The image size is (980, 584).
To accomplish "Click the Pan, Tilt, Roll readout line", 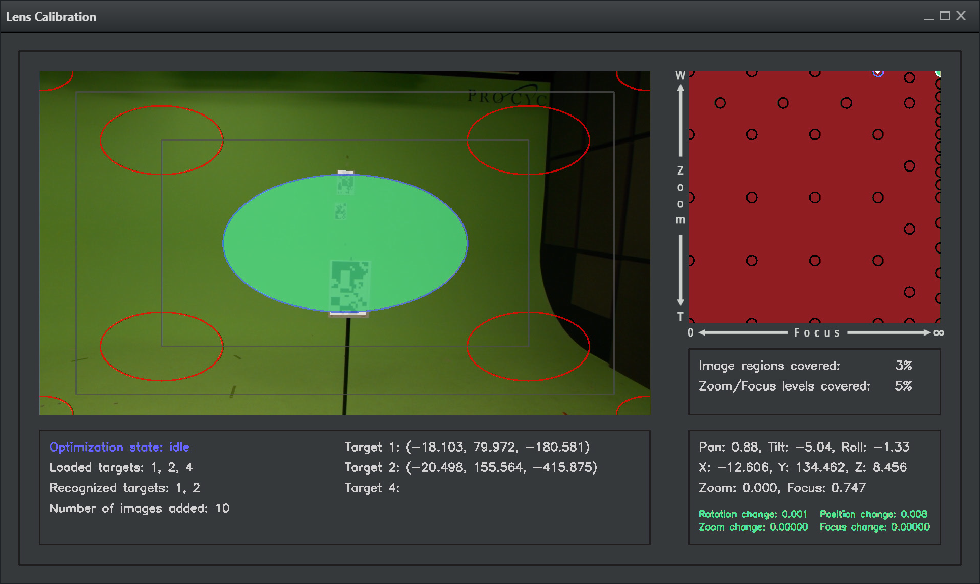I will point(804,447).
